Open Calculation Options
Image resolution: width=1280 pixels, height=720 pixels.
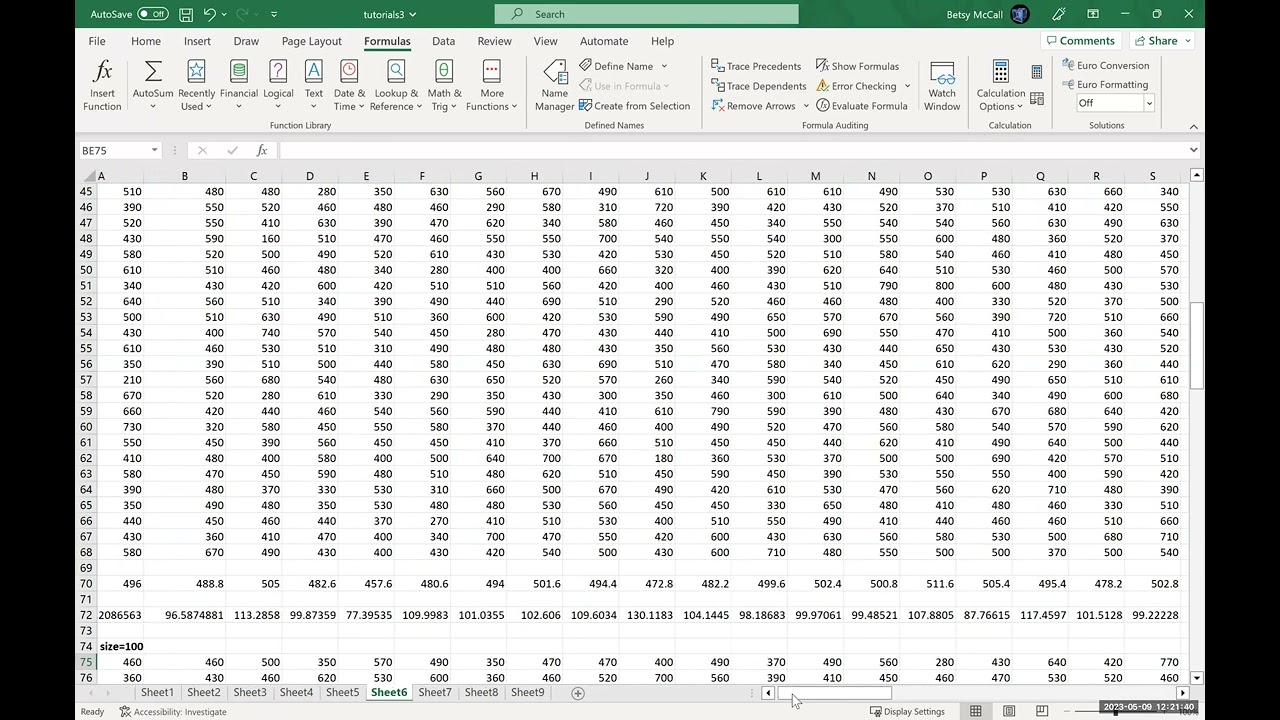point(1000,85)
